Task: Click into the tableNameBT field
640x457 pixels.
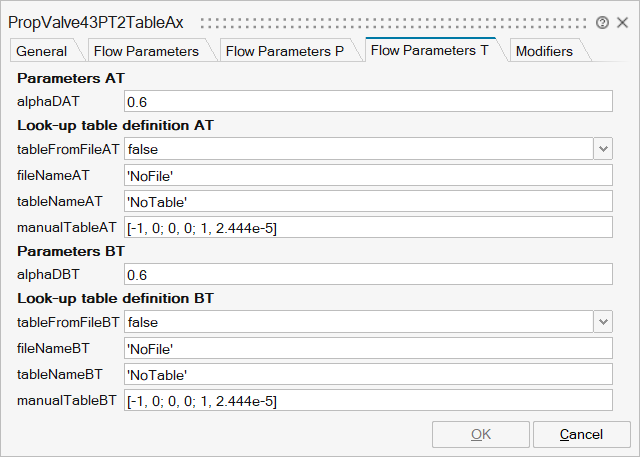Action: 367,374
